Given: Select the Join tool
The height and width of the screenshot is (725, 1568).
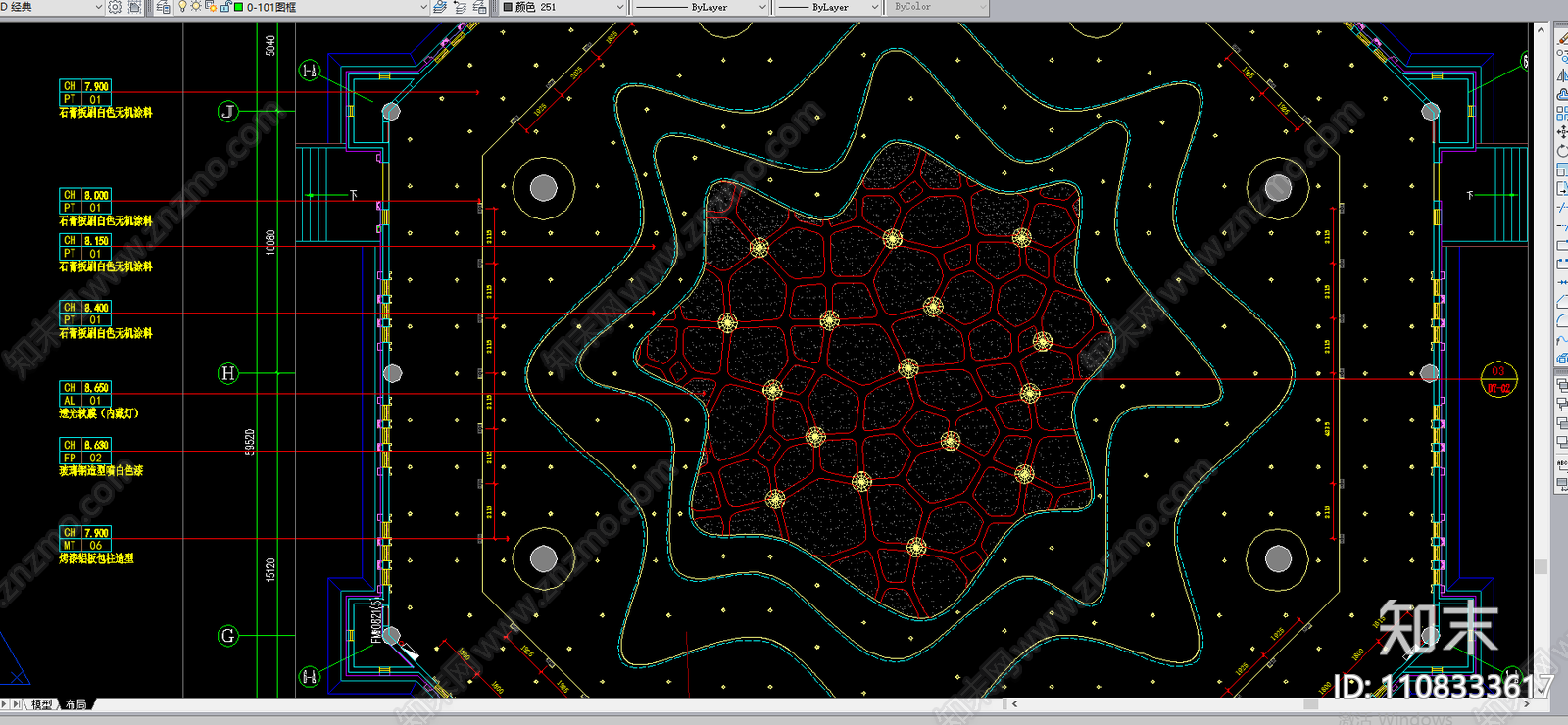Looking at the screenshot, I should tap(1561, 281).
